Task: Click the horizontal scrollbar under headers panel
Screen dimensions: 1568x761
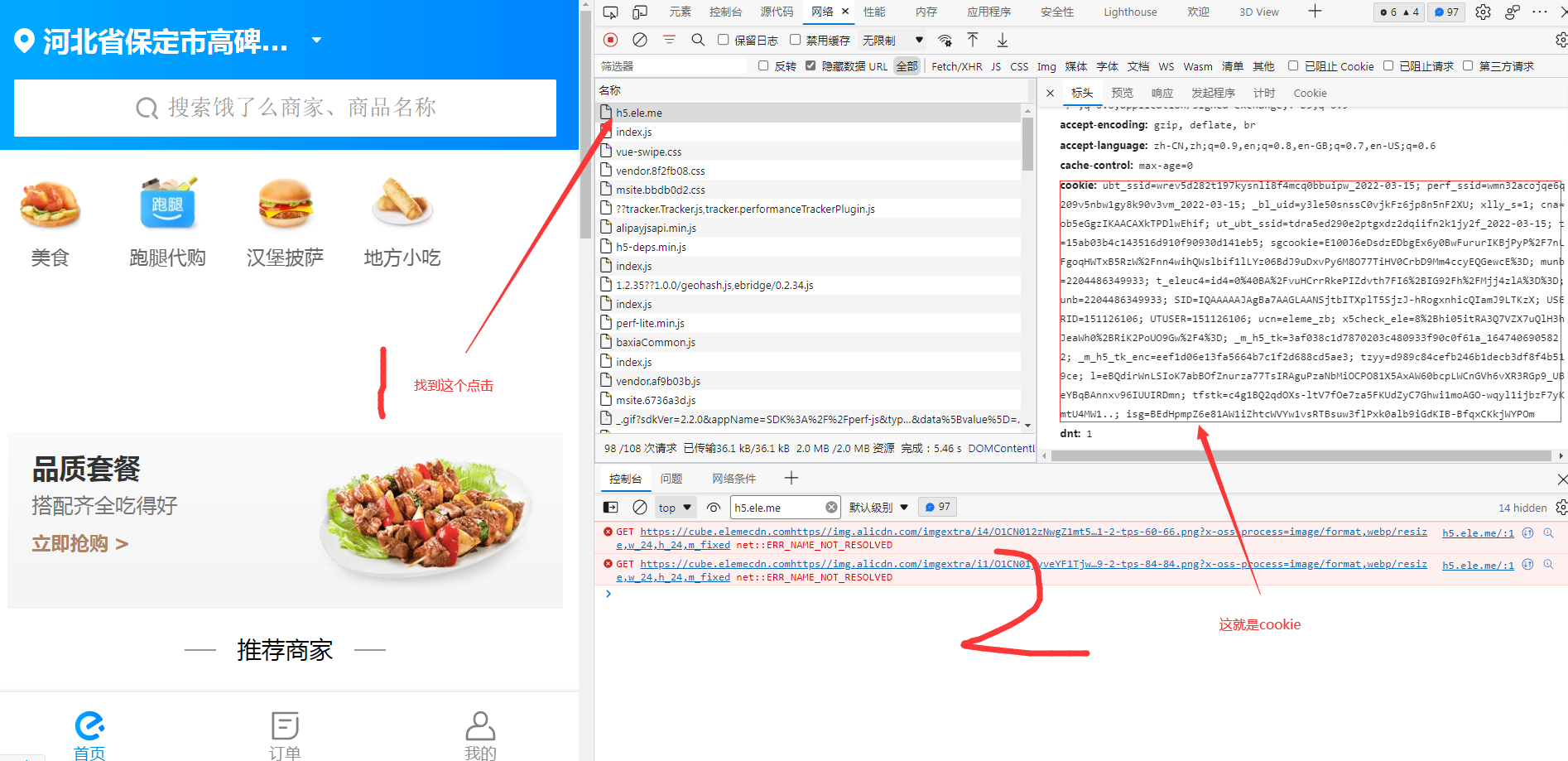Action: point(1300,455)
